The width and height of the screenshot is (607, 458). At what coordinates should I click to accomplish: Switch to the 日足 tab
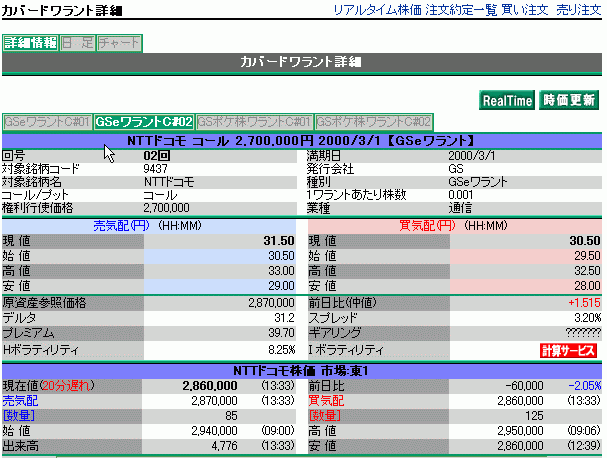click(x=77, y=43)
